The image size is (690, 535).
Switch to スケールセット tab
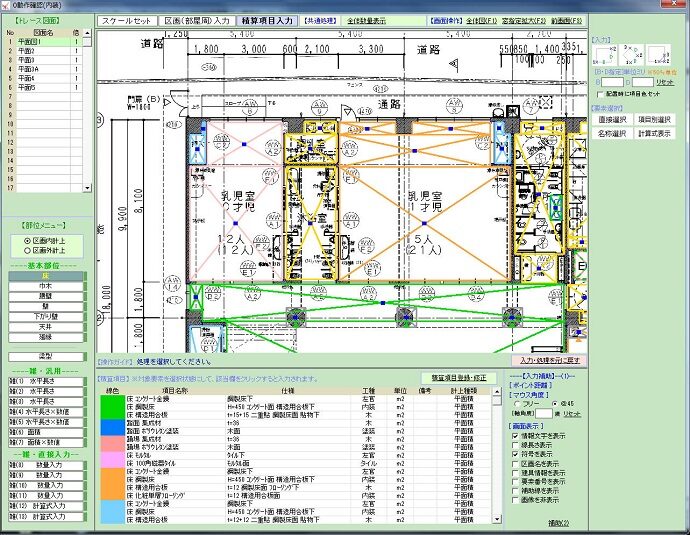tap(127, 20)
